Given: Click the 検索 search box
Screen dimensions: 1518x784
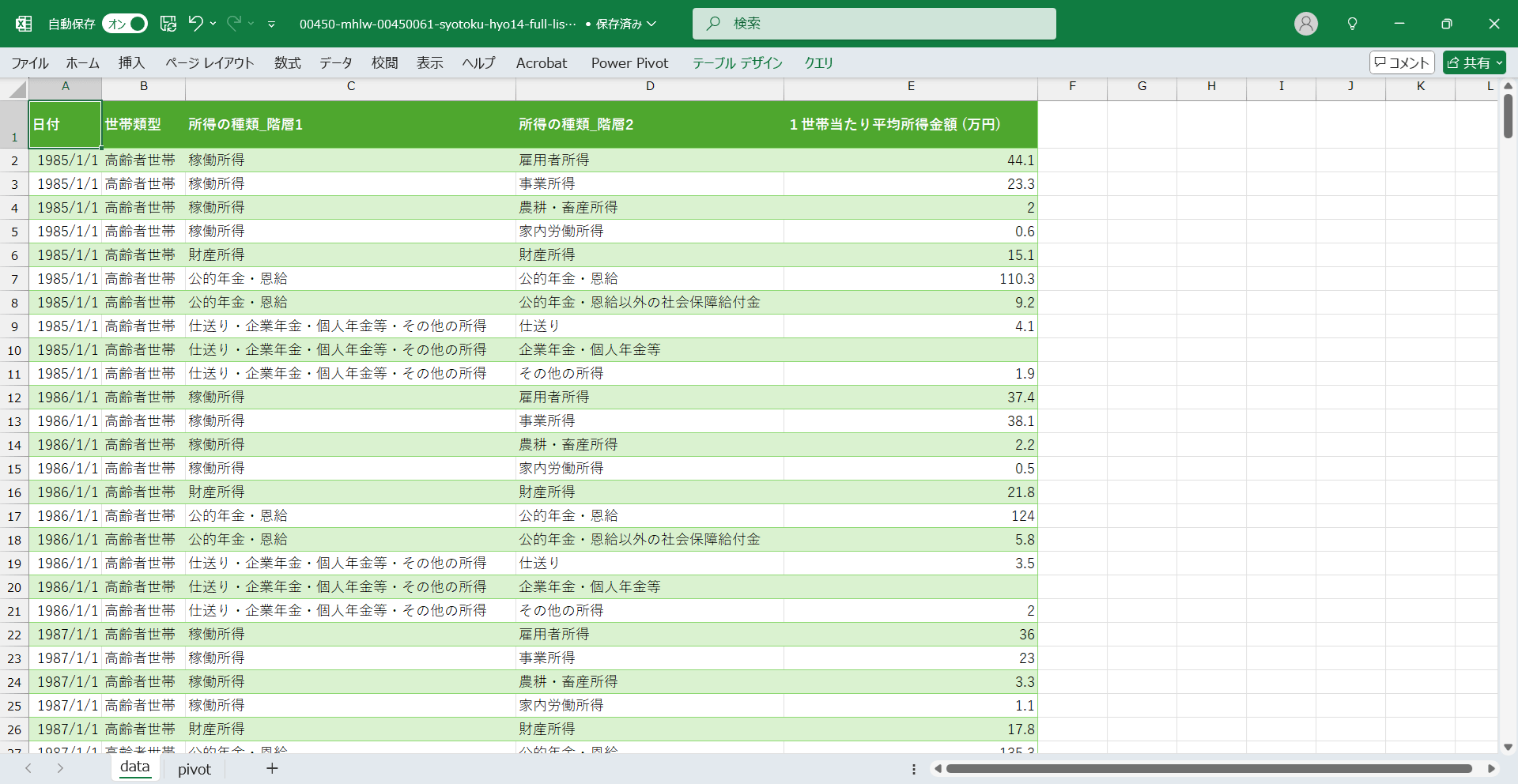Looking at the screenshot, I should pyautogui.click(x=874, y=24).
